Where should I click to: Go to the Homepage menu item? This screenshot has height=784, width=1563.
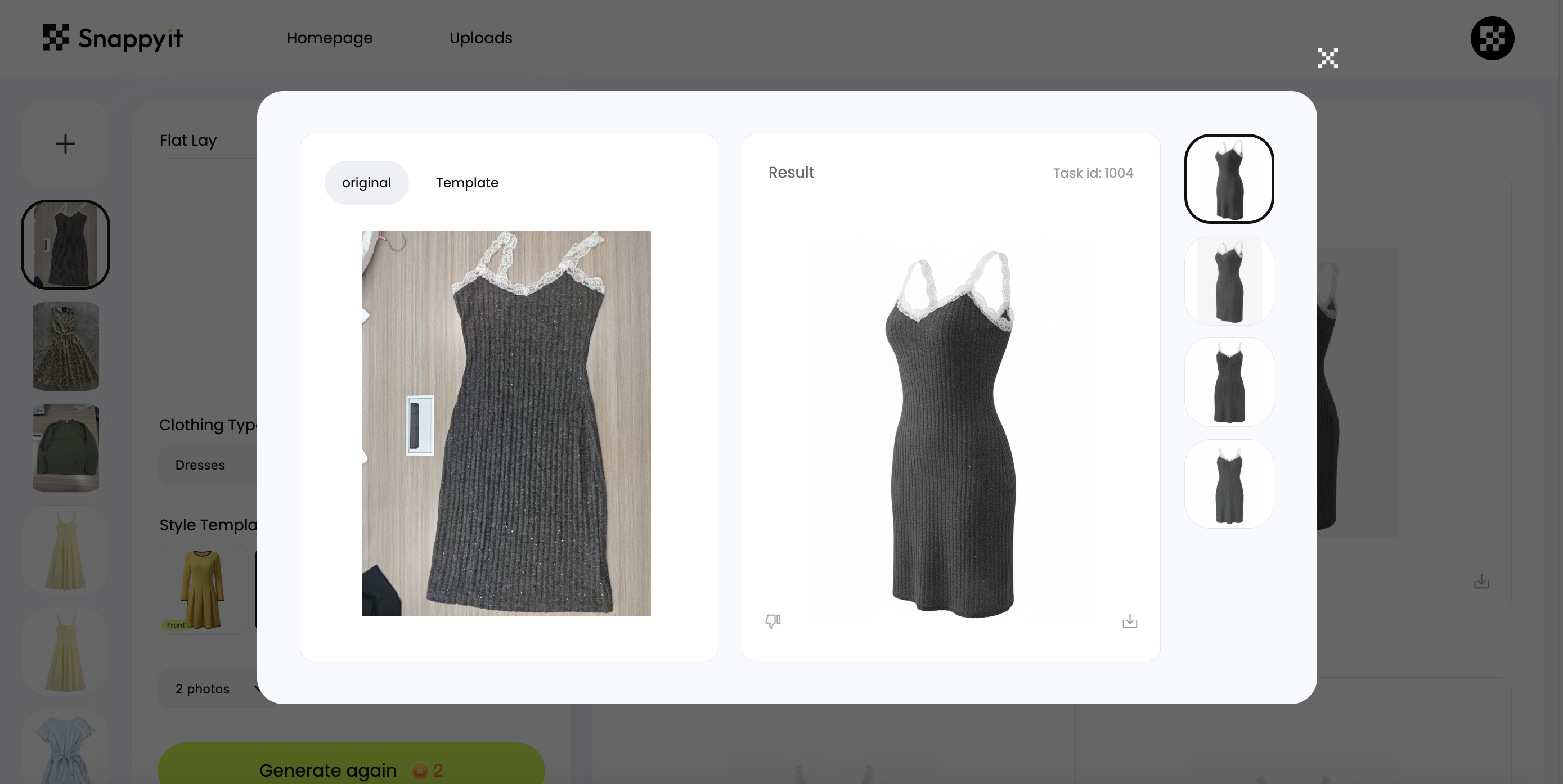click(330, 38)
